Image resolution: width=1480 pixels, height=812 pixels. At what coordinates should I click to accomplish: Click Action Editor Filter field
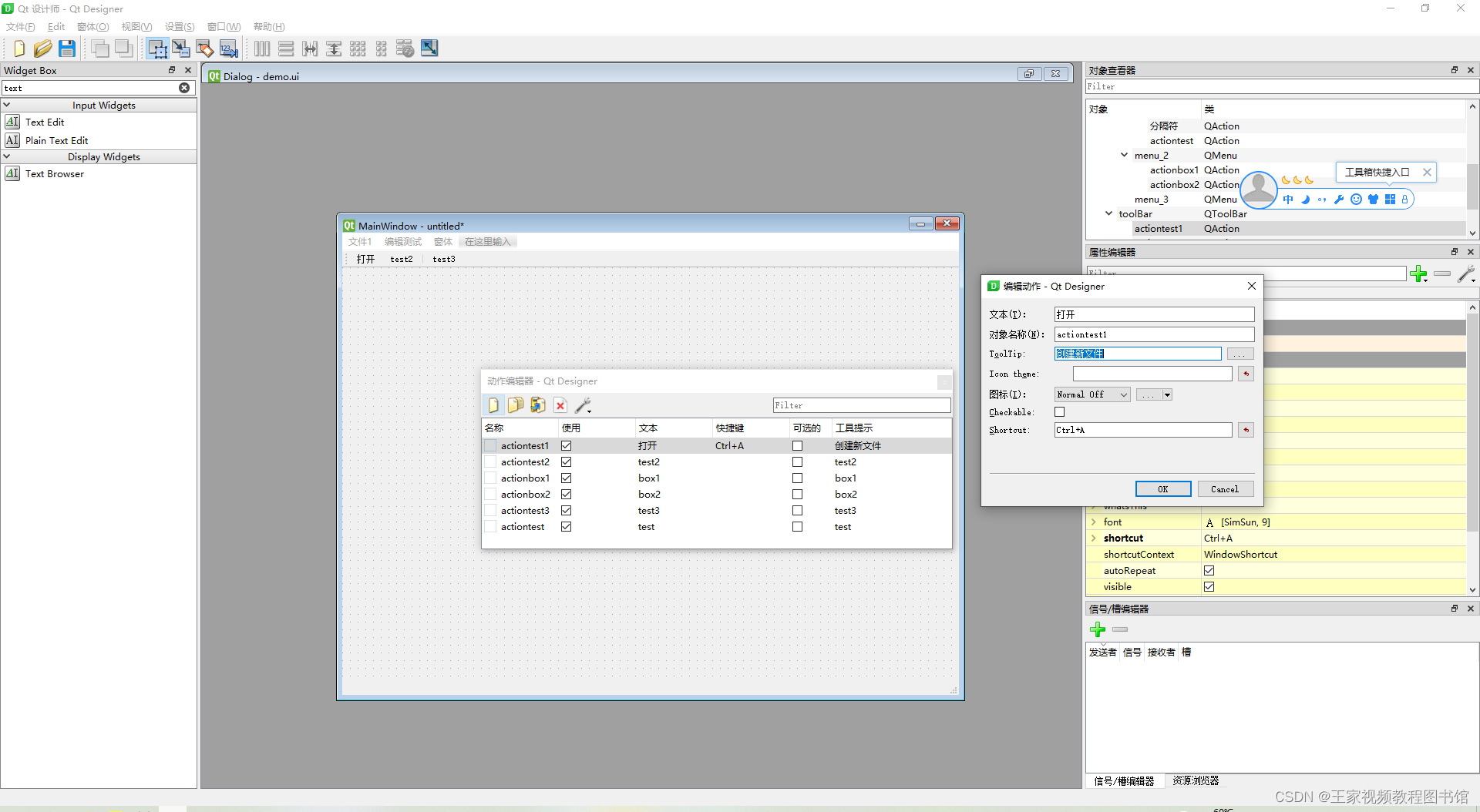tap(862, 405)
